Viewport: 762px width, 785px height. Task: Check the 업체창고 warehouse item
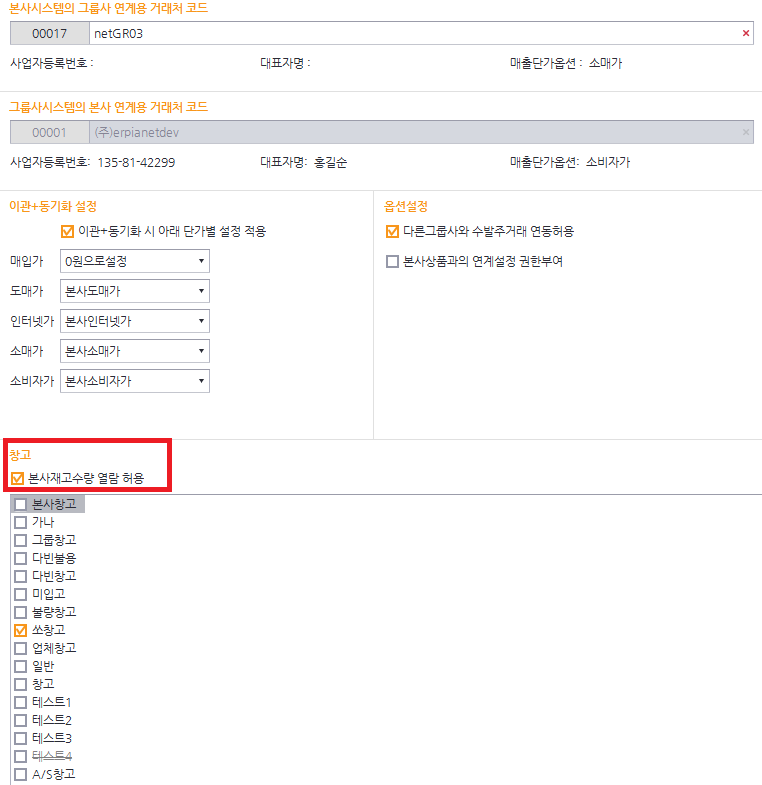click(x=20, y=648)
